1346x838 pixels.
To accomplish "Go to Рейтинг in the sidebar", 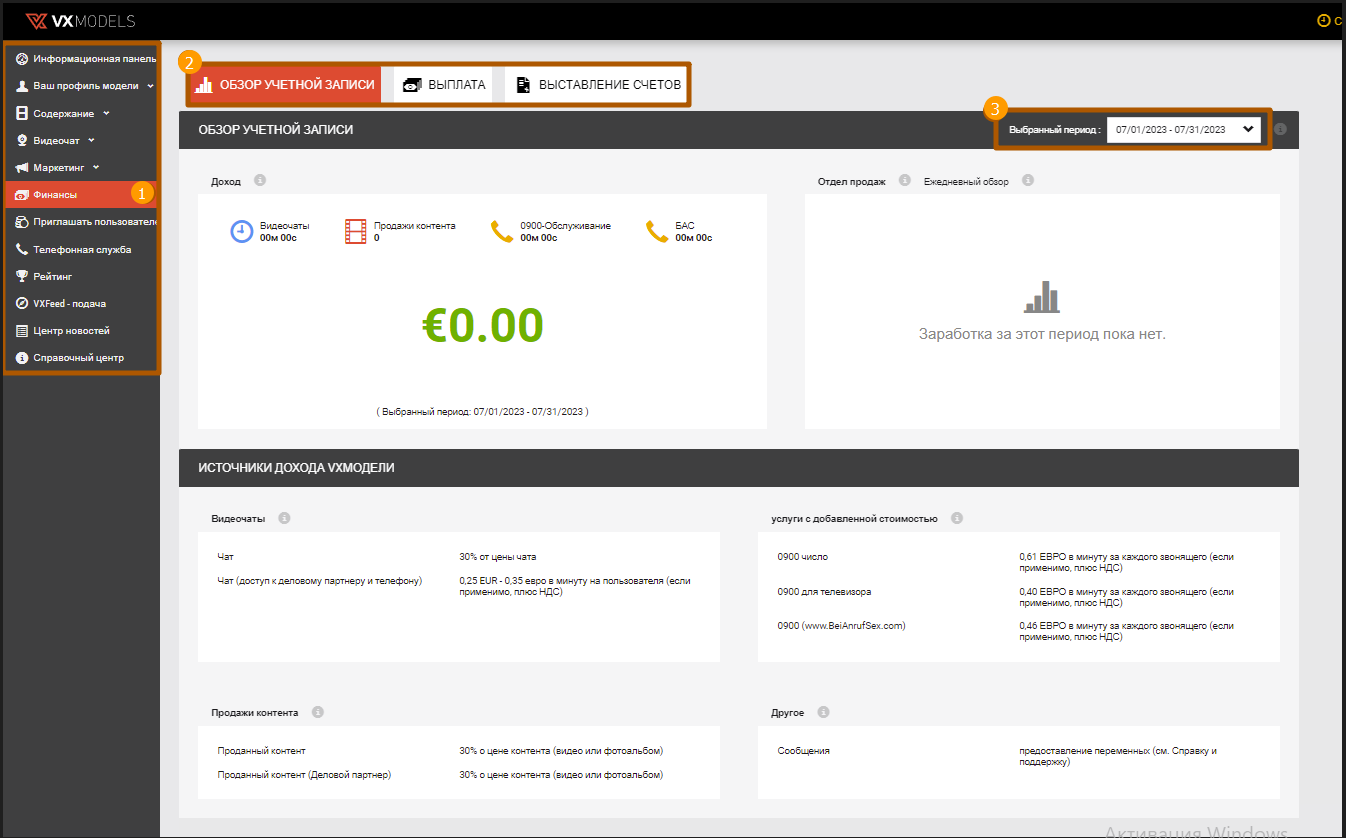I will point(52,276).
